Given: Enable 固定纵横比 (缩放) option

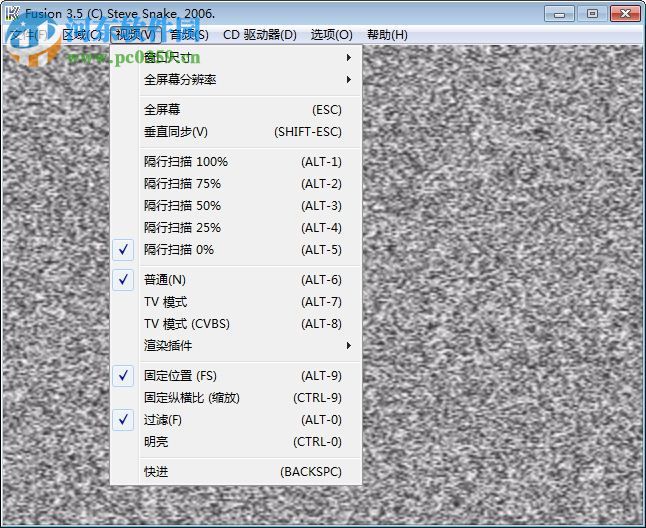Looking at the screenshot, I should (x=236, y=398).
